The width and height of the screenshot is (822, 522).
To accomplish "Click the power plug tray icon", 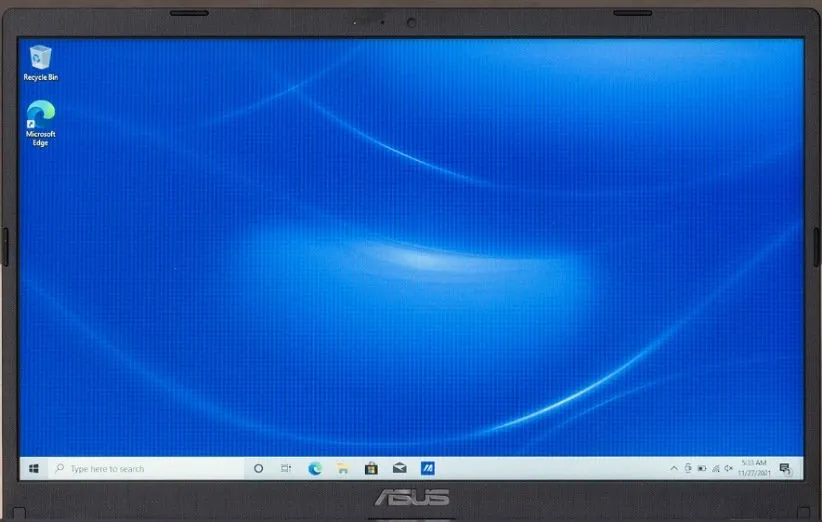I will coord(688,468).
